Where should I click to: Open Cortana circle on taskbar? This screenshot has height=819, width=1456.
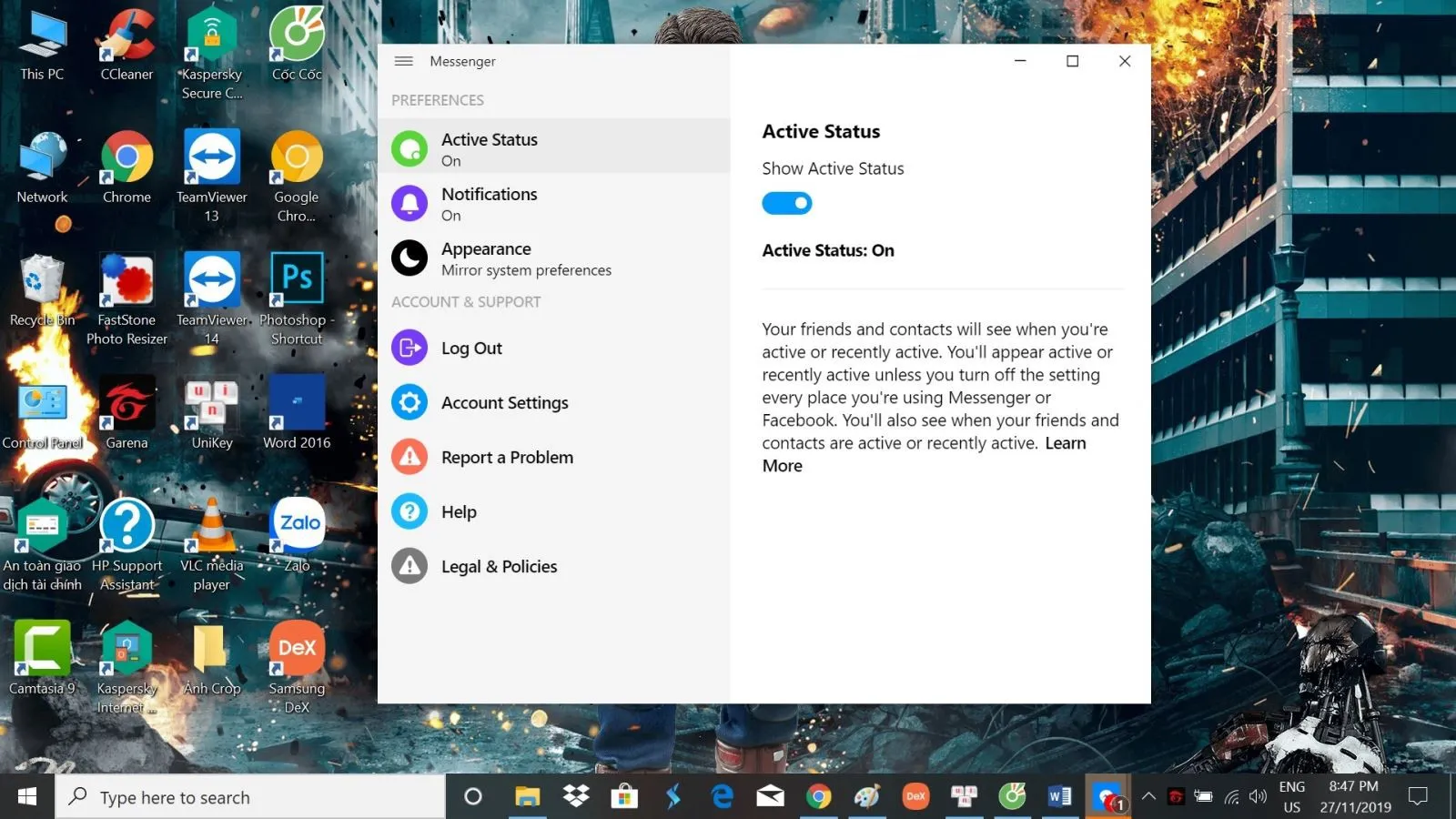pyautogui.click(x=472, y=797)
